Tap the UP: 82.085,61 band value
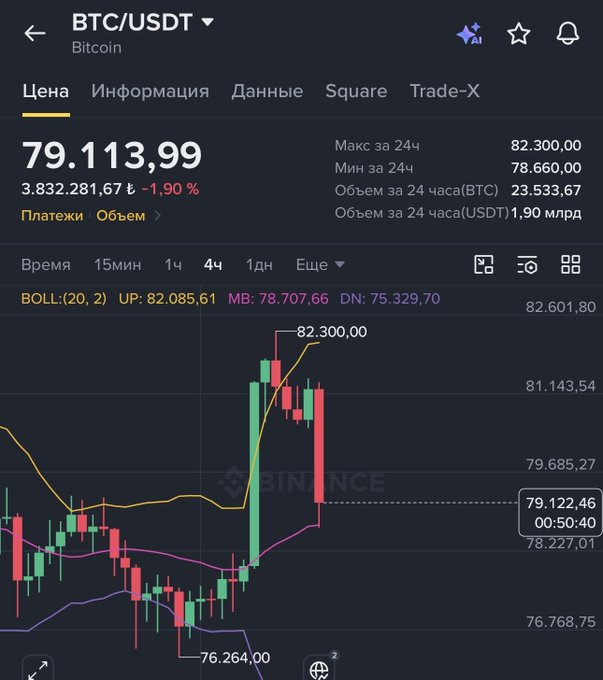This screenshot has height=680, width=603. tap(167, 298)
